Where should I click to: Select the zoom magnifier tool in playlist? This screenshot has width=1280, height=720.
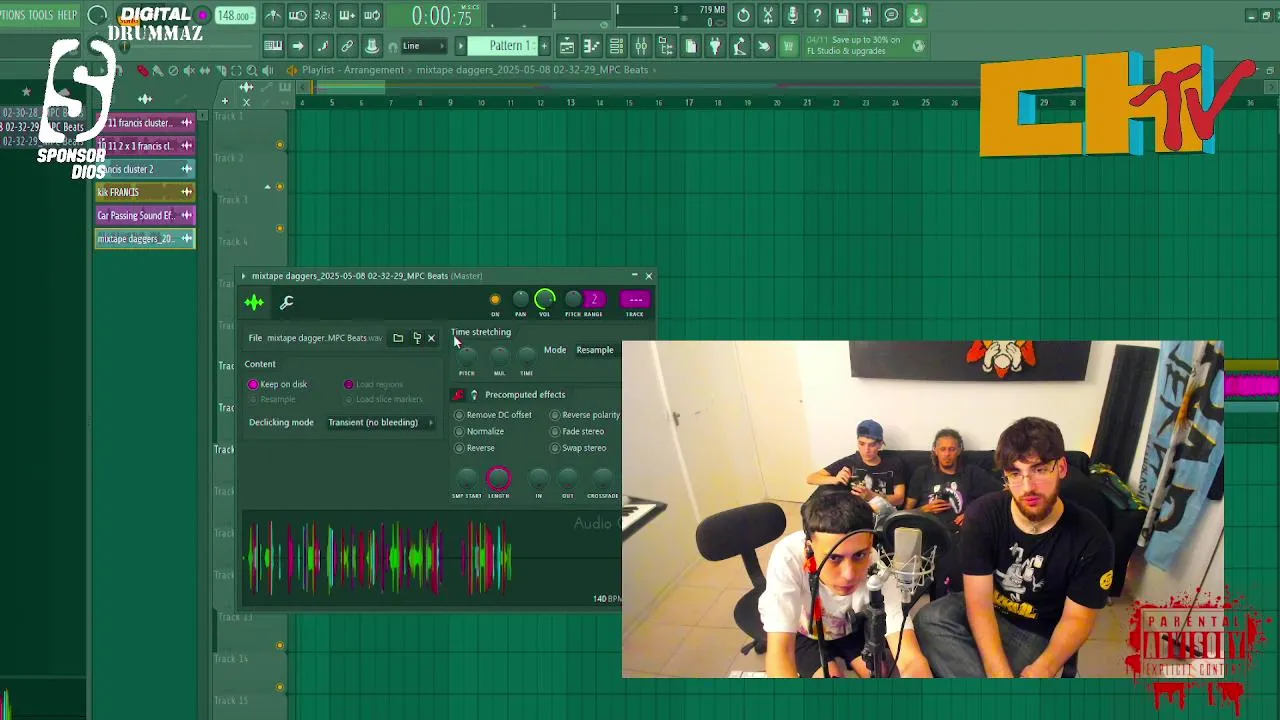click(252, 70)
